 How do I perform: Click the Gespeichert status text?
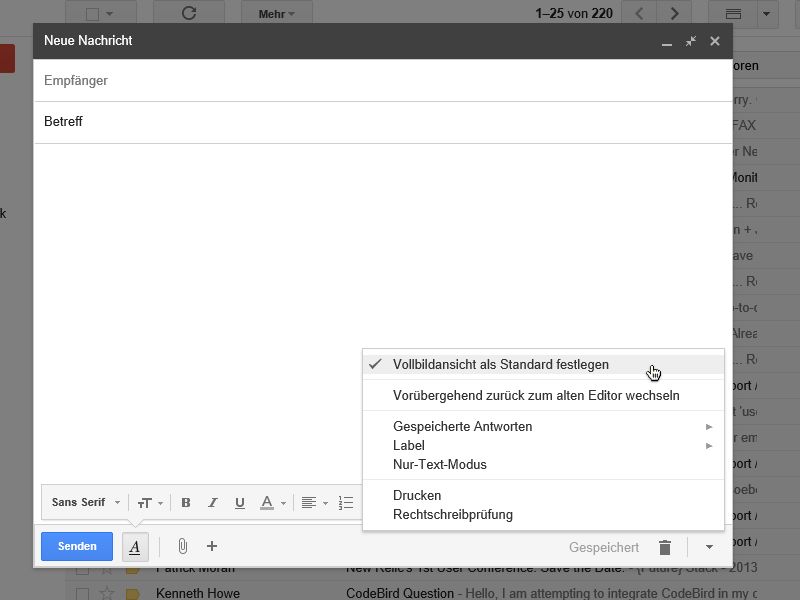(604, 547)
